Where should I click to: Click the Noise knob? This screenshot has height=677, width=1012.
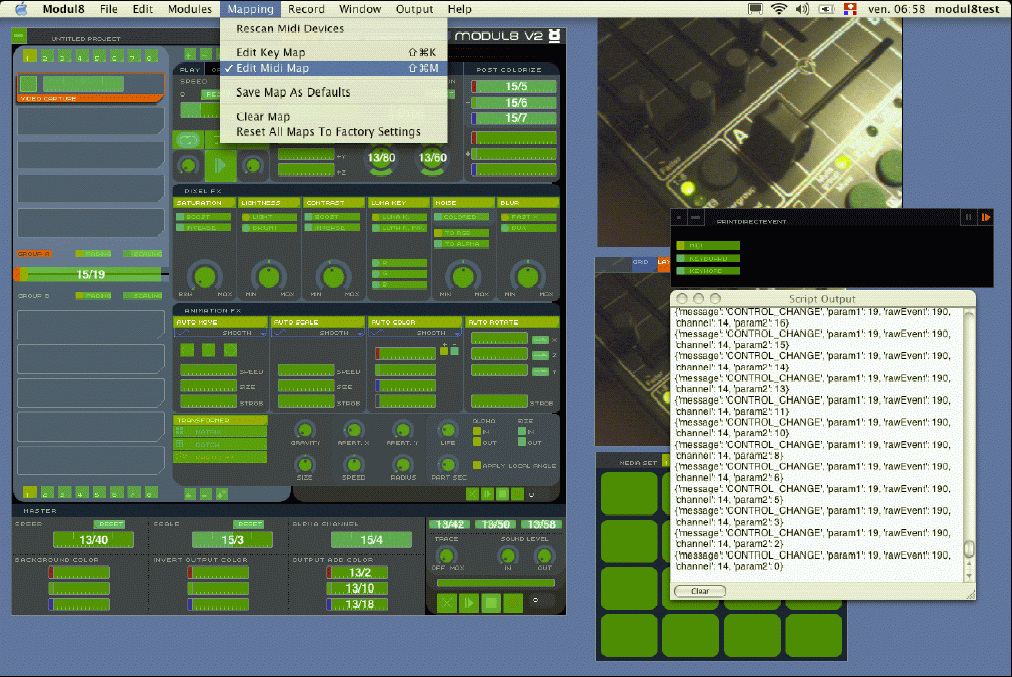pos(463,276)
